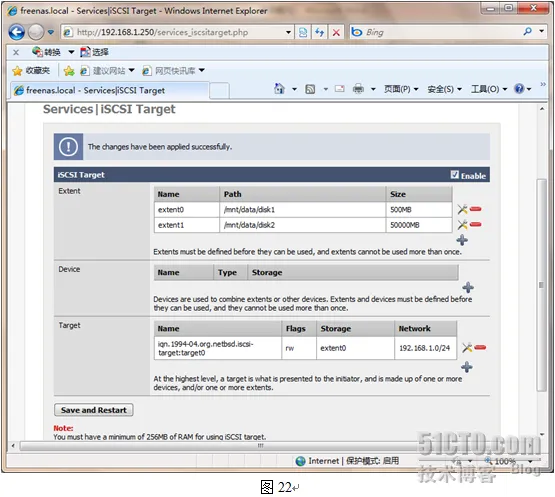
Task: Click the Save and Restart button
Action: [94, 410]
